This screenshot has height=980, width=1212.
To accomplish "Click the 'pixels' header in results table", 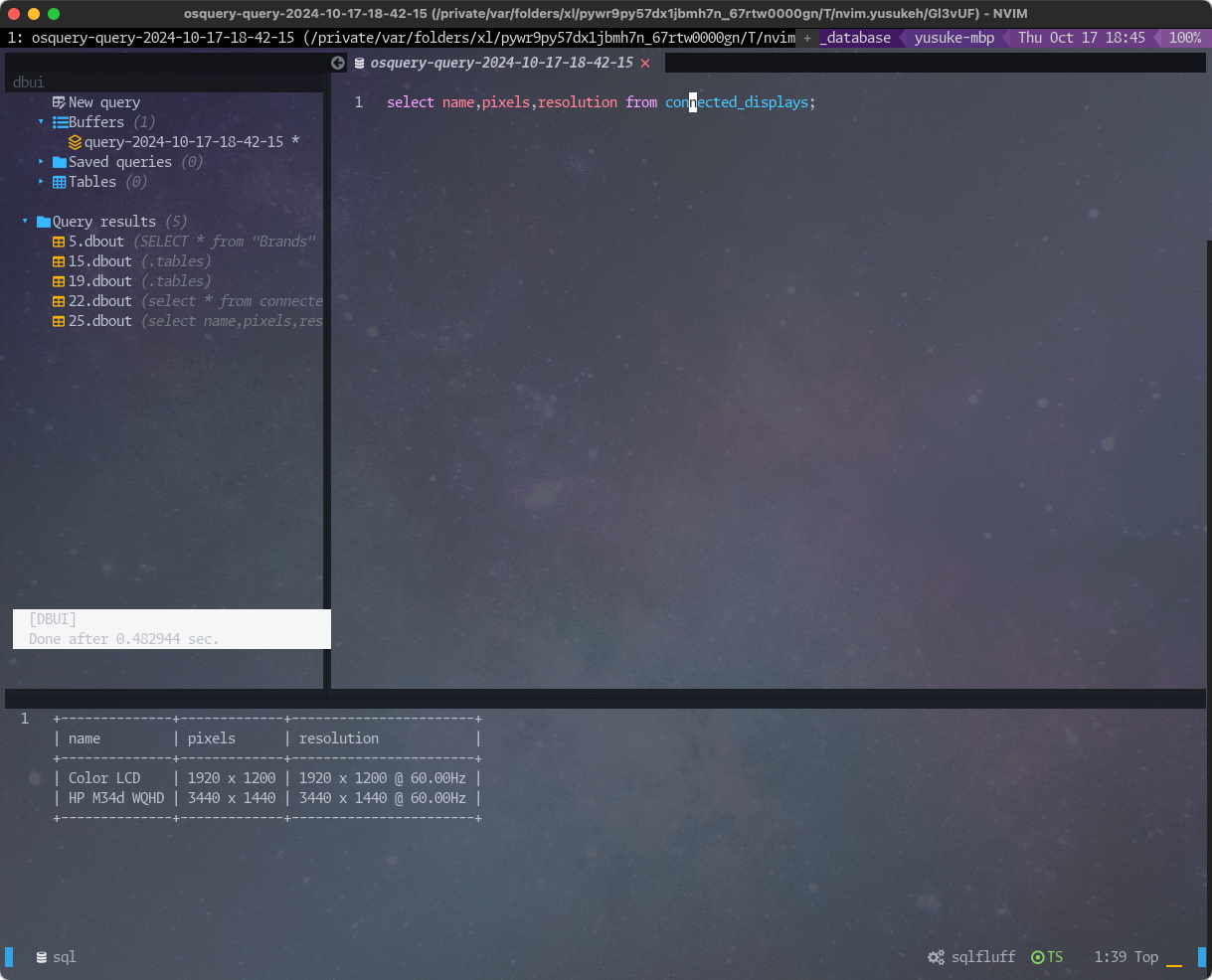I will (x=212, y=738).
